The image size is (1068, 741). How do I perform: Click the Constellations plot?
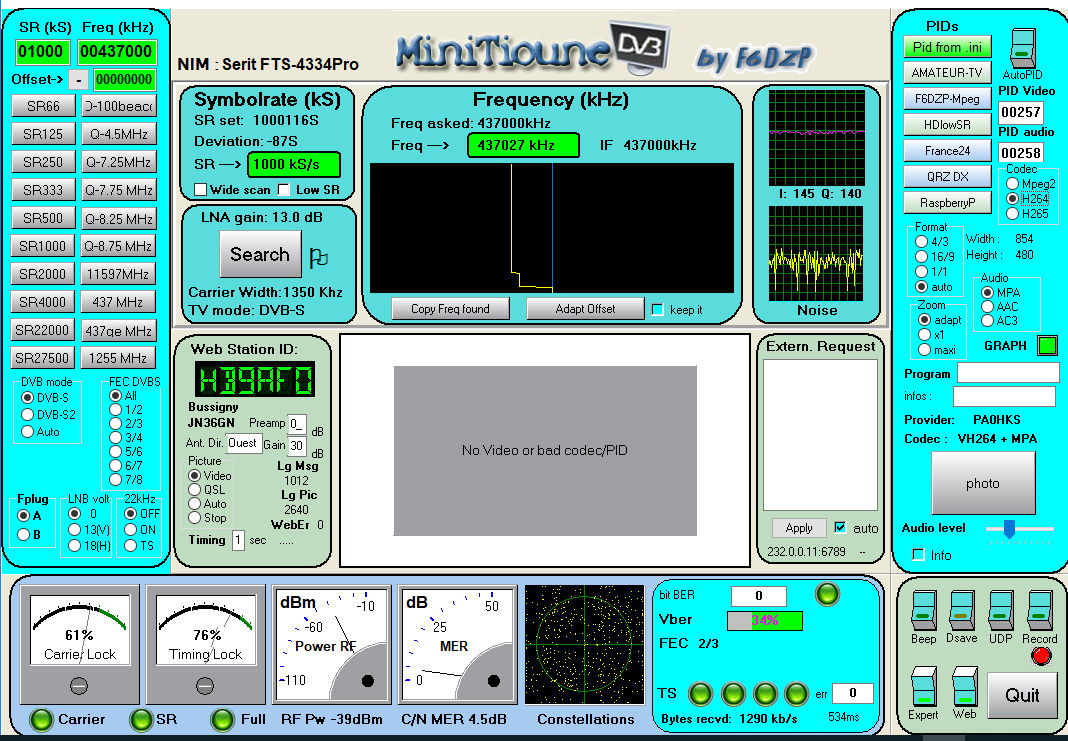[584, 644]
